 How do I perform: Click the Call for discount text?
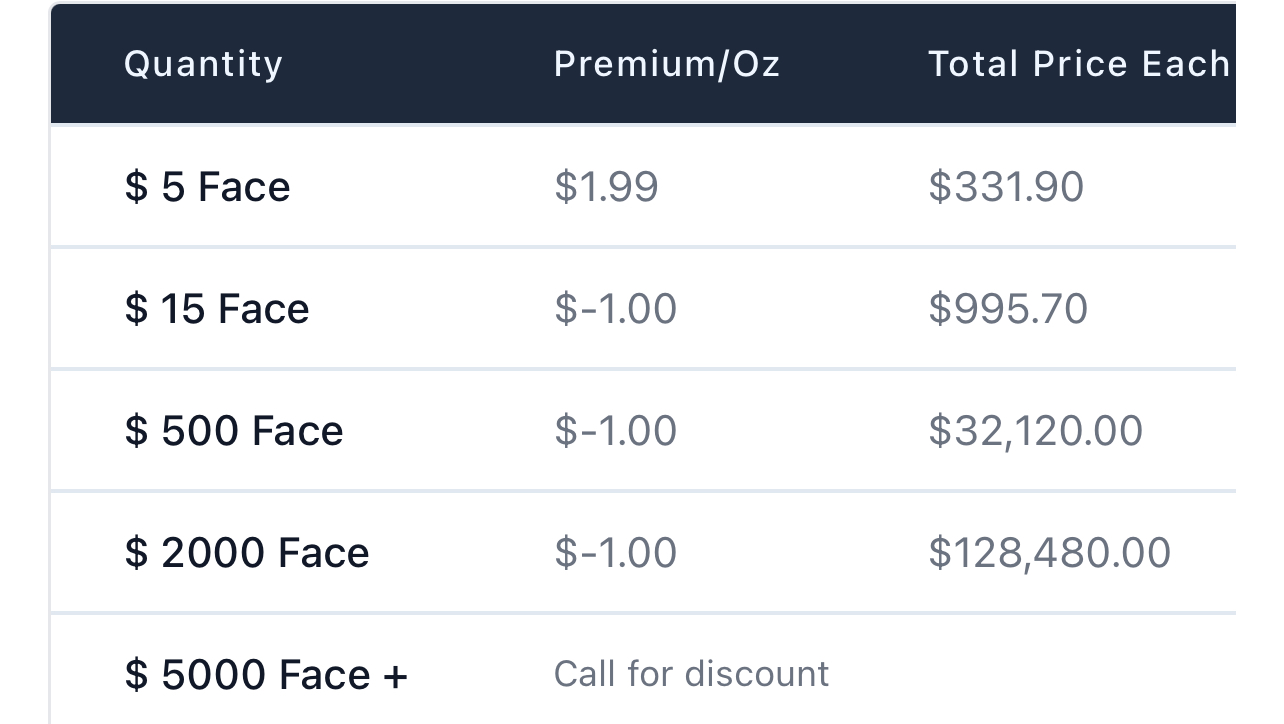click(x=691, y=674)
